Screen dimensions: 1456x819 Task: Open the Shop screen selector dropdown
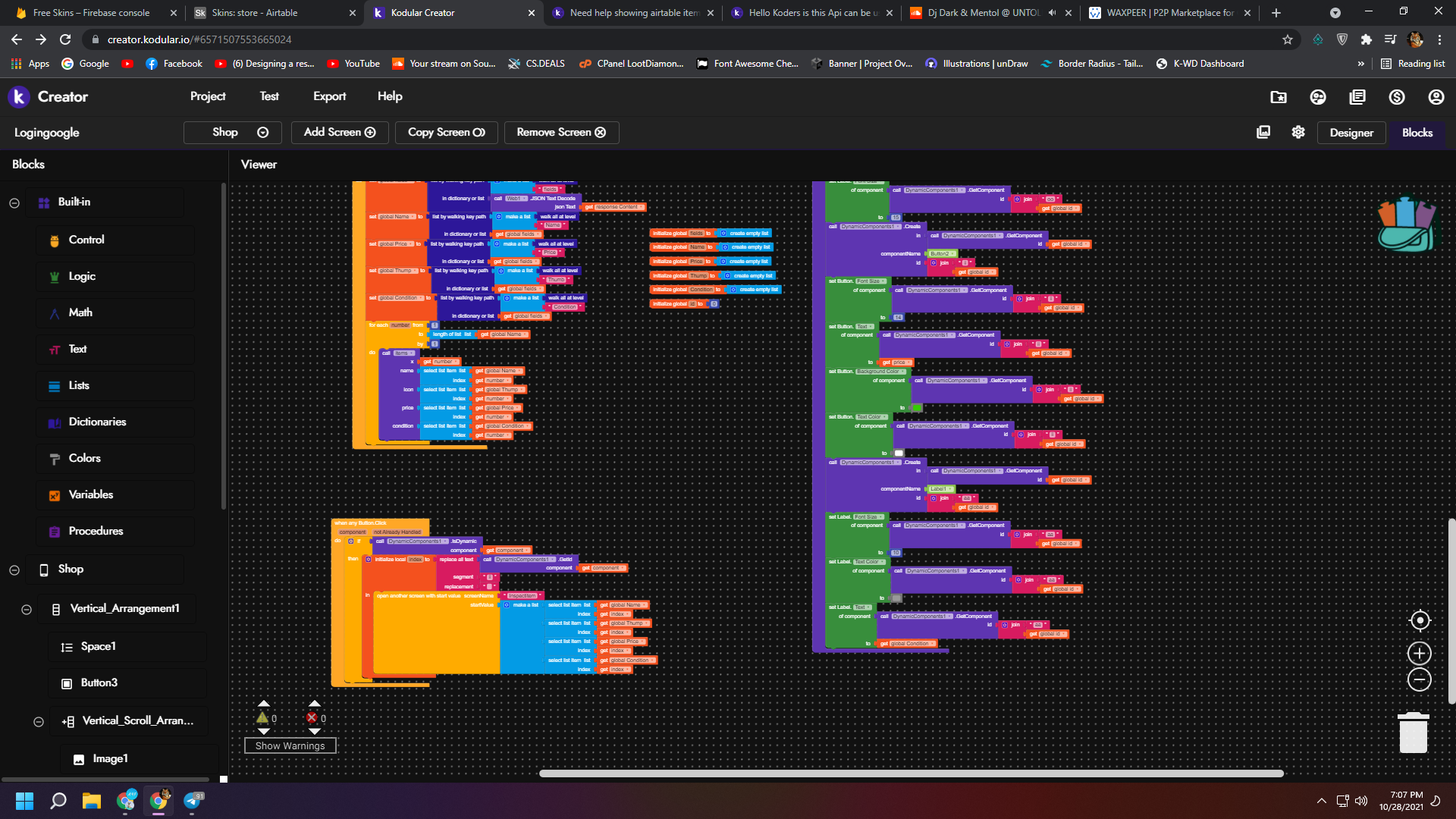(233, 132)
